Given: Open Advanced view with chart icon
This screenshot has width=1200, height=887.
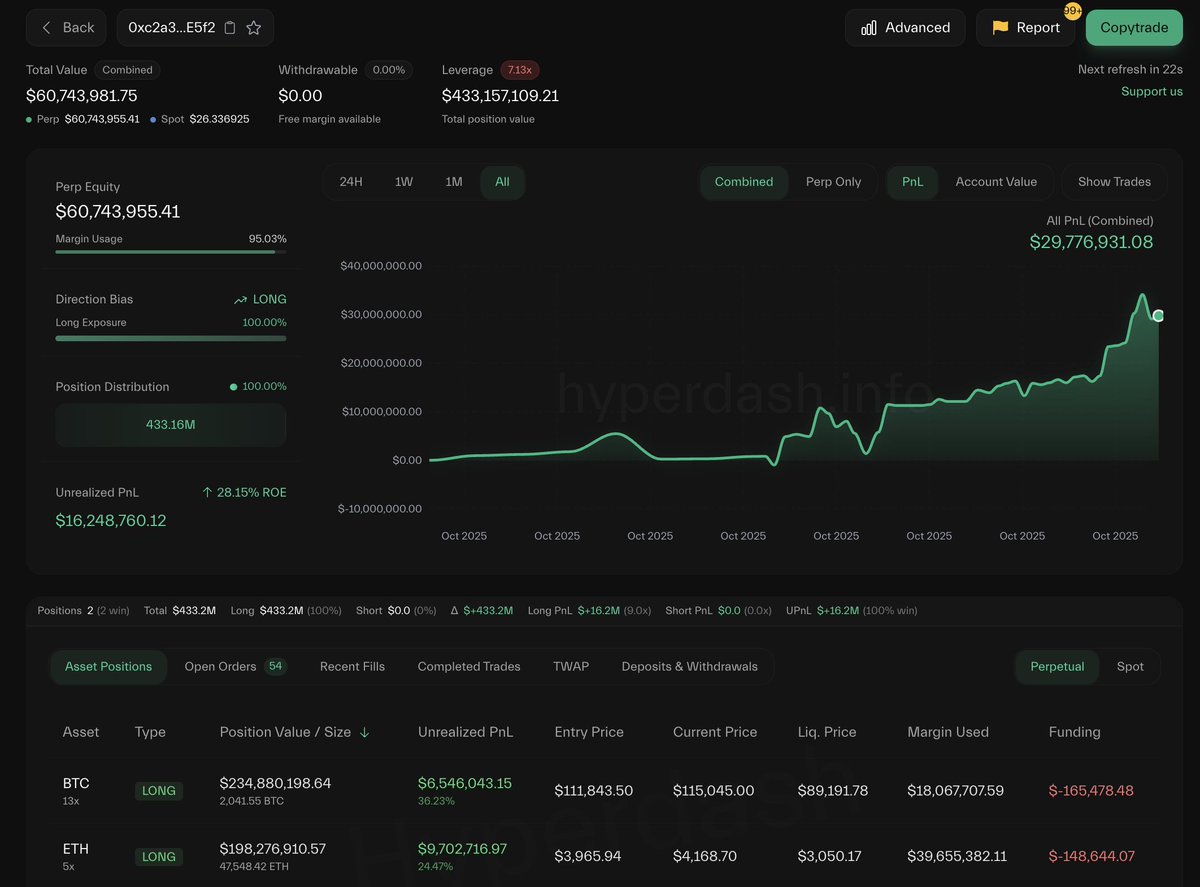Looking at the screenshot, I should click(905, 28).
